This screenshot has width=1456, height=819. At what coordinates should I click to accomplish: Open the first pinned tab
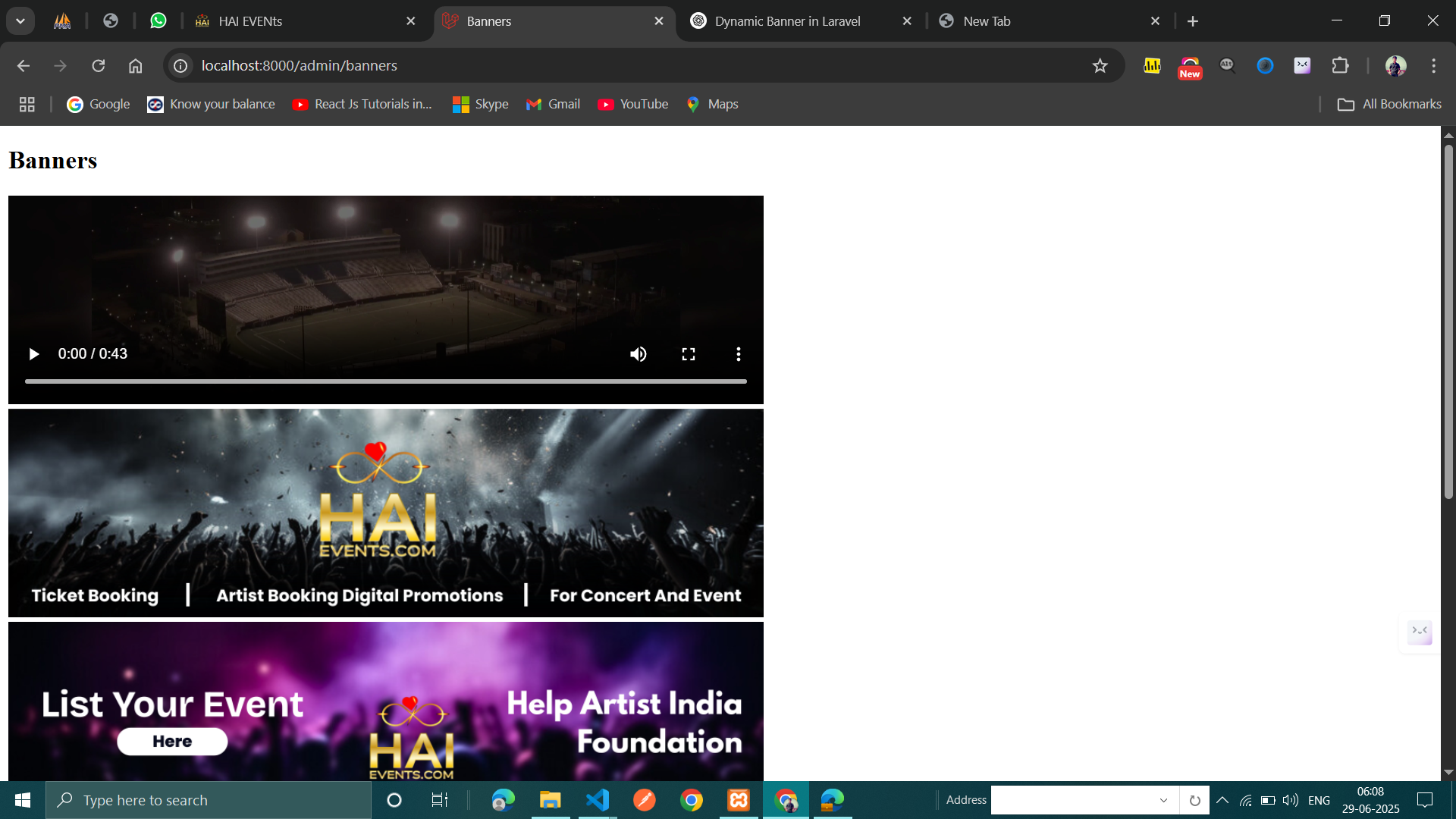click(62, 20)
